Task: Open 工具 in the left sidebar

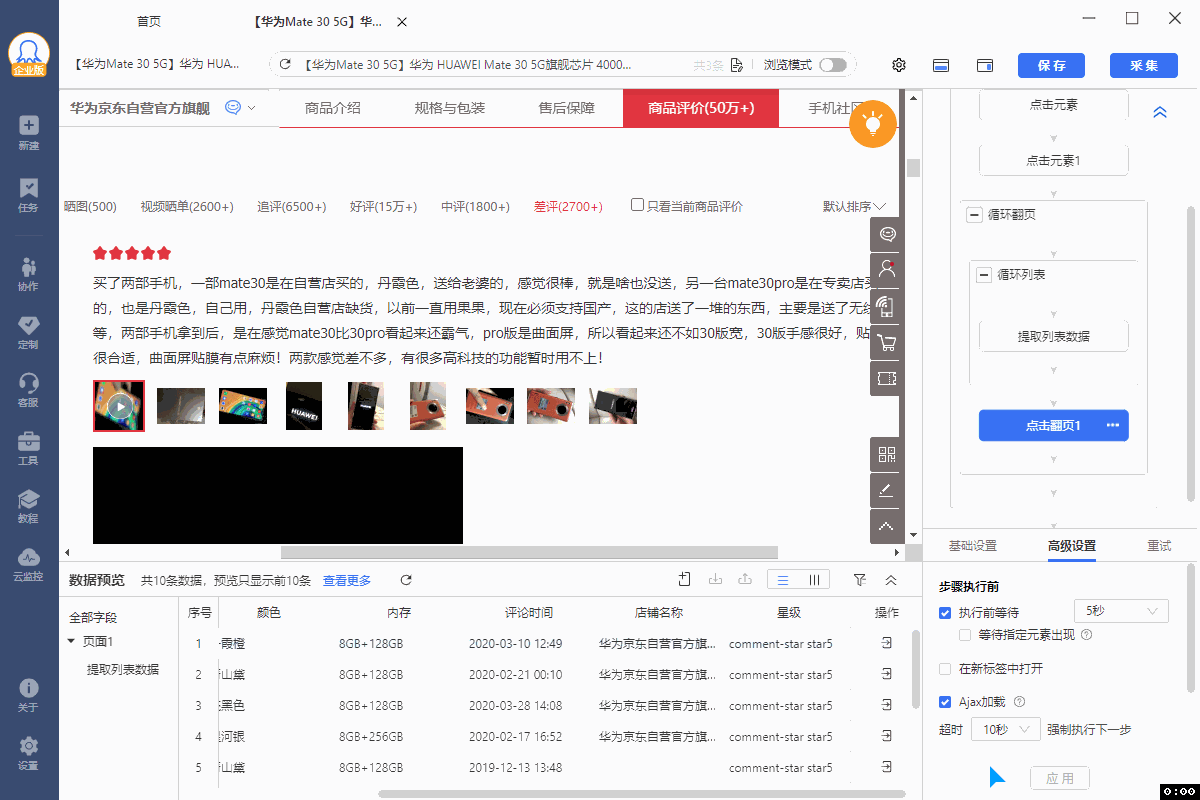Action: [x=28, y=449]
